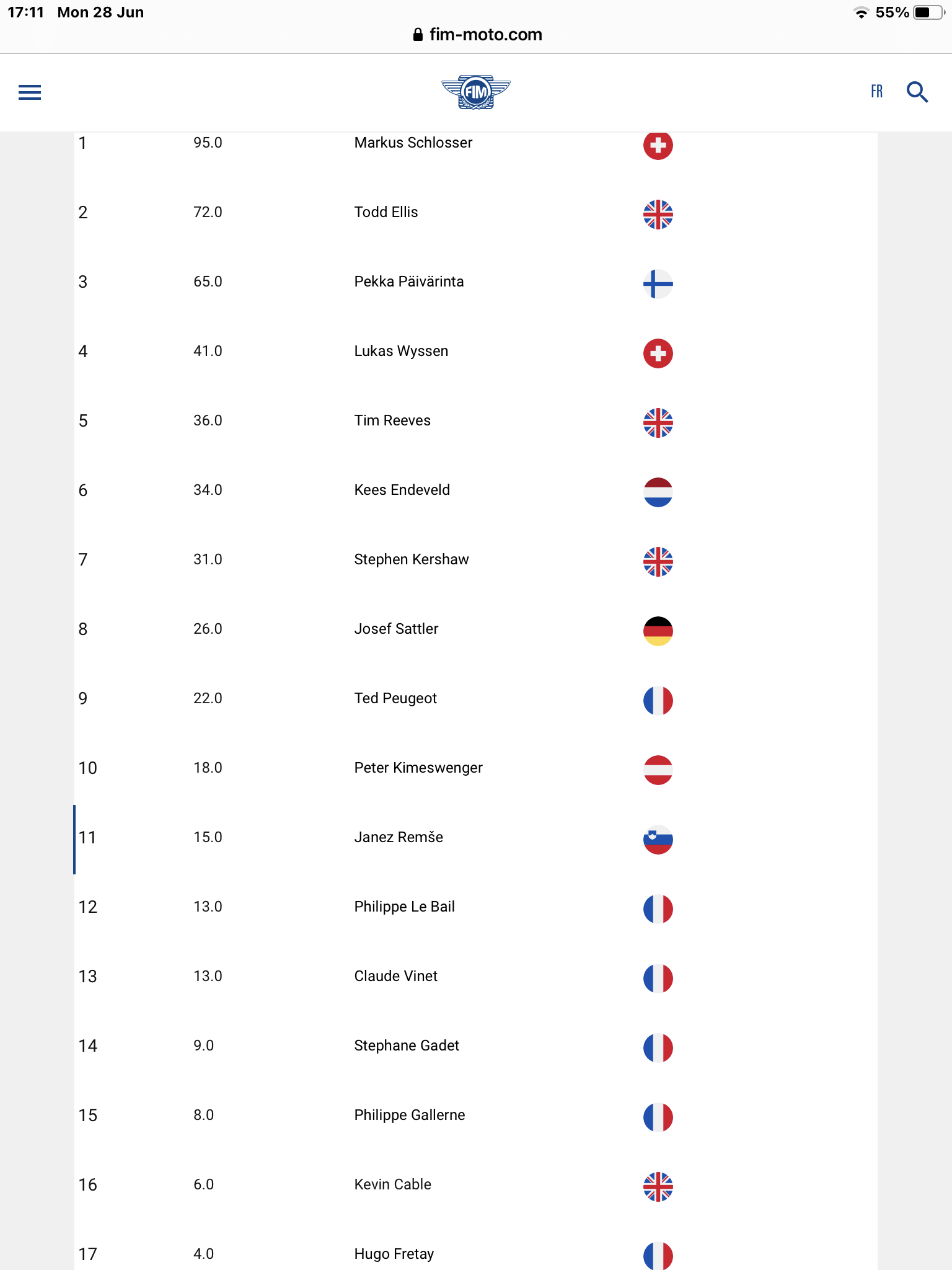Click the Austrian flag beside Peter Kimeswenger
The width and height of the screenshot is (952, 1270).
(658, 770)
